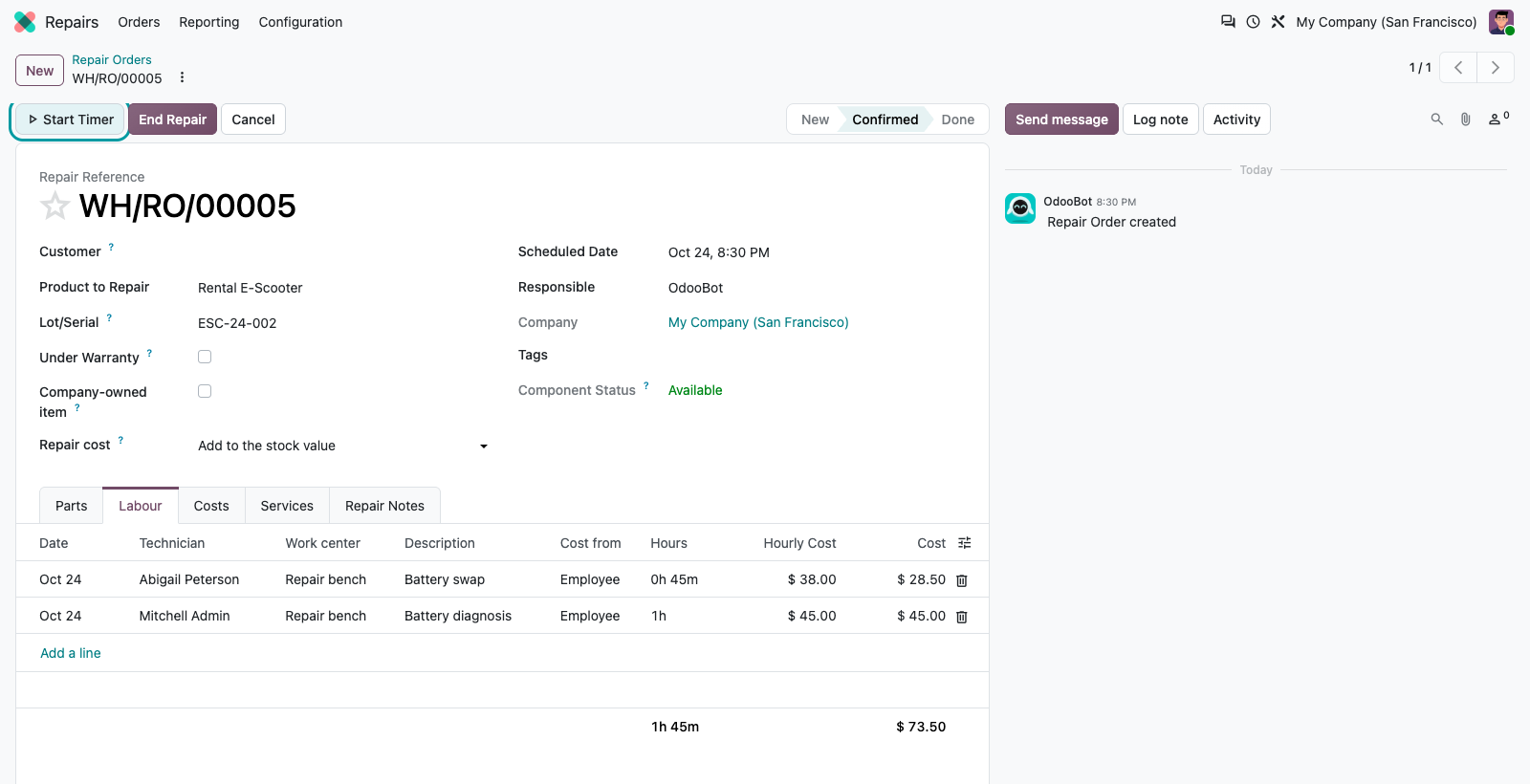Image resolution: width=1530 pixels, height=784 pixels.
Task: Mark repair order as favorite star
Action: tap(55, 206)
